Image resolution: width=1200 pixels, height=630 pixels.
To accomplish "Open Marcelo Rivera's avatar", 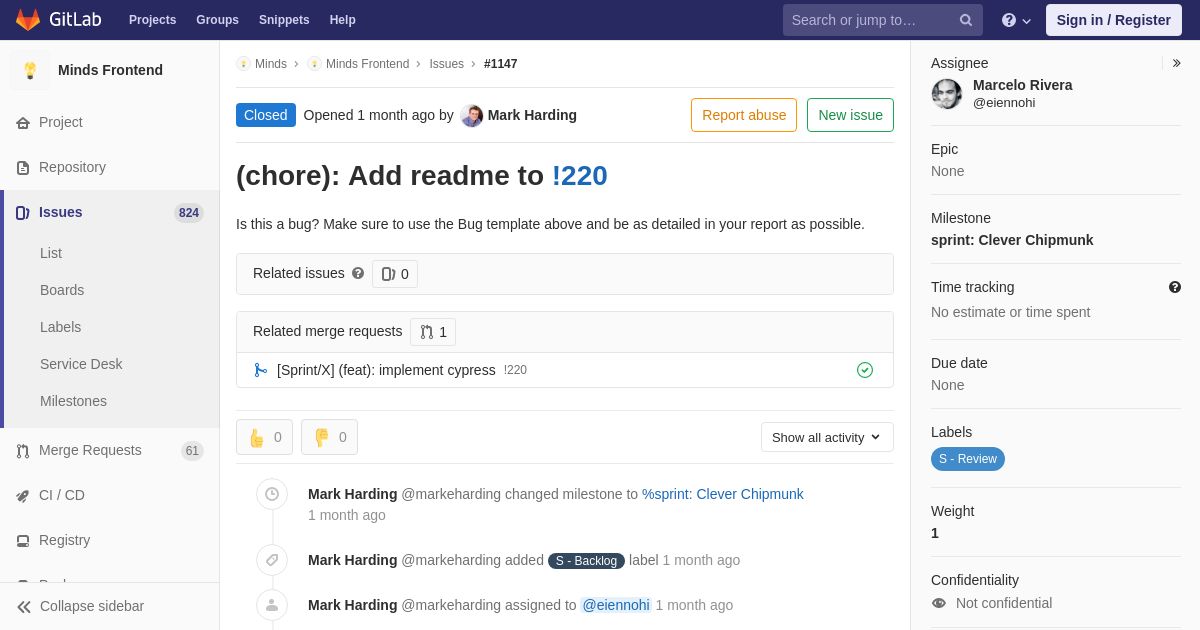I will [x=947, y=94].
